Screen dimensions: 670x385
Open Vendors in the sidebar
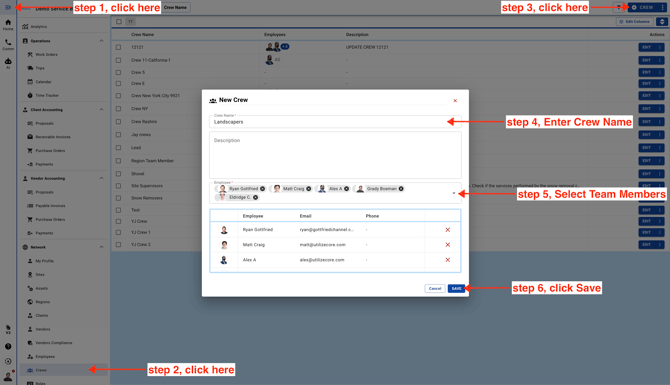tap(43, 329)
